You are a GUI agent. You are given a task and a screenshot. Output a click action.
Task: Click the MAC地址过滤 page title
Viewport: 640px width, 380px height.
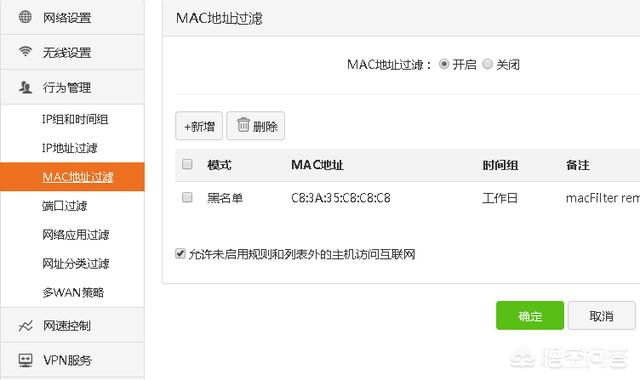219,18
